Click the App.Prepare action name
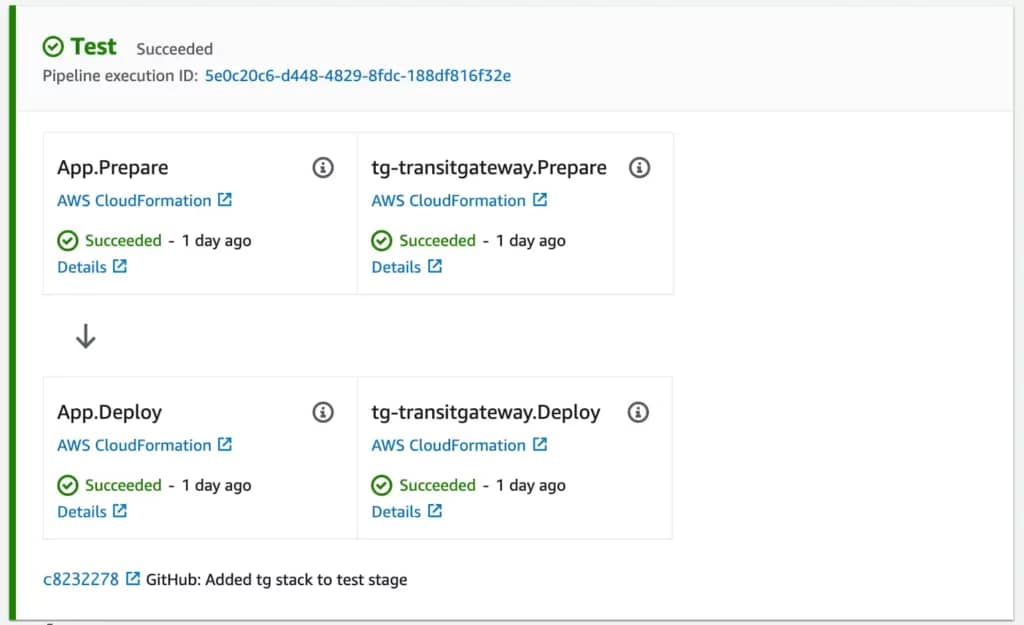 (x=112, y=168)
